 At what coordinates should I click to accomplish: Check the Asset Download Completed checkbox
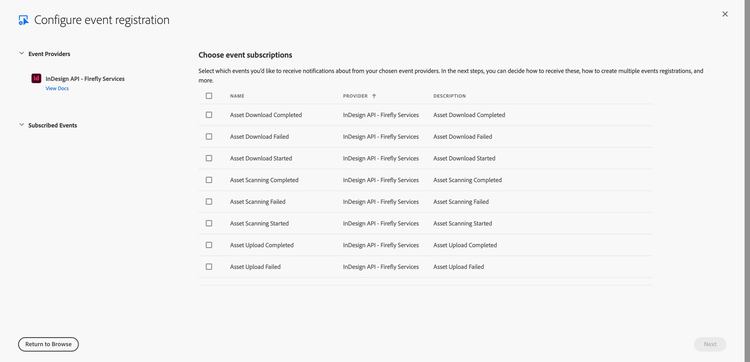[209, 115]
